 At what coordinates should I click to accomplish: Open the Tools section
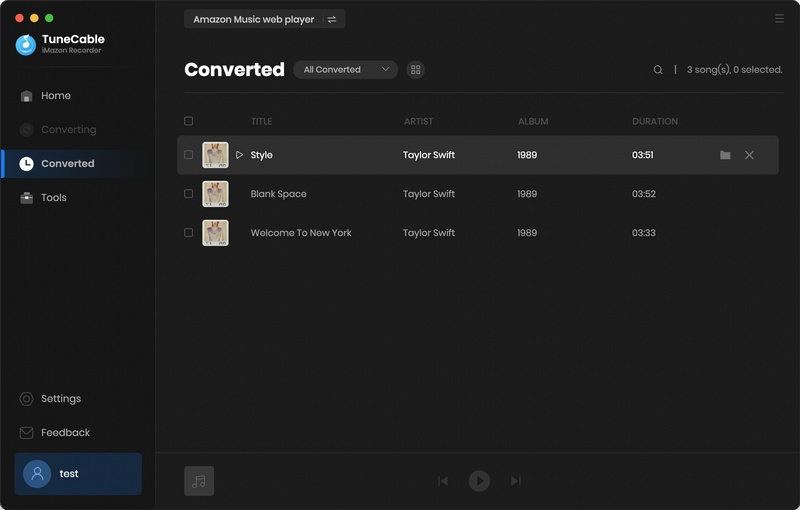(x=78, y=197)
